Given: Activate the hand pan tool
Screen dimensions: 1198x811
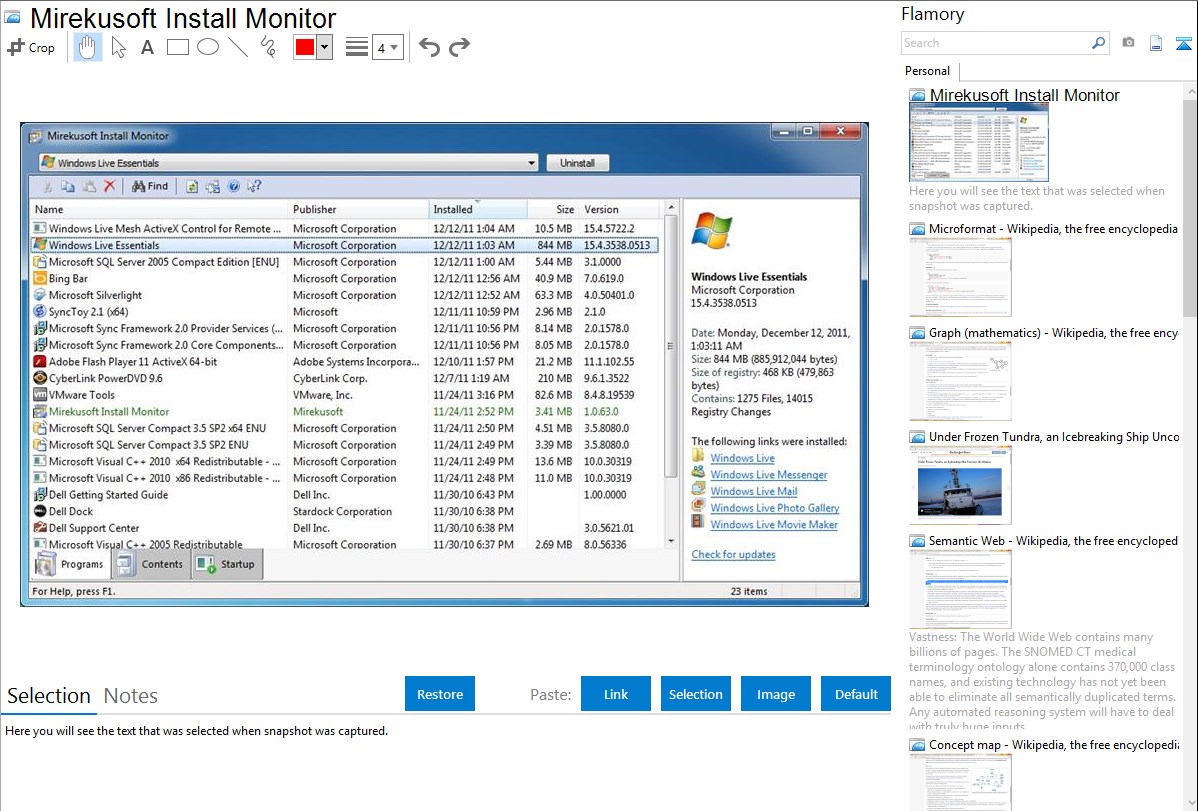Looking at the screenshot, I should (x=88, y=47).
